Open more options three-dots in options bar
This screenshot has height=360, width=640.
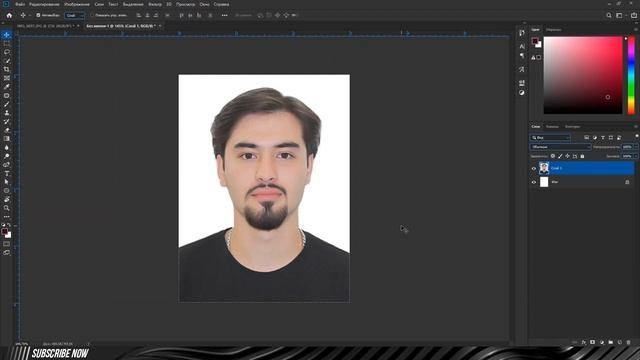pyautogui.click(x=224, y=16)
